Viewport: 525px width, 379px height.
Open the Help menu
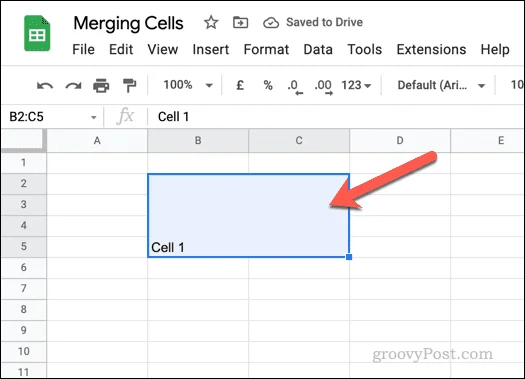pos(495,50)
